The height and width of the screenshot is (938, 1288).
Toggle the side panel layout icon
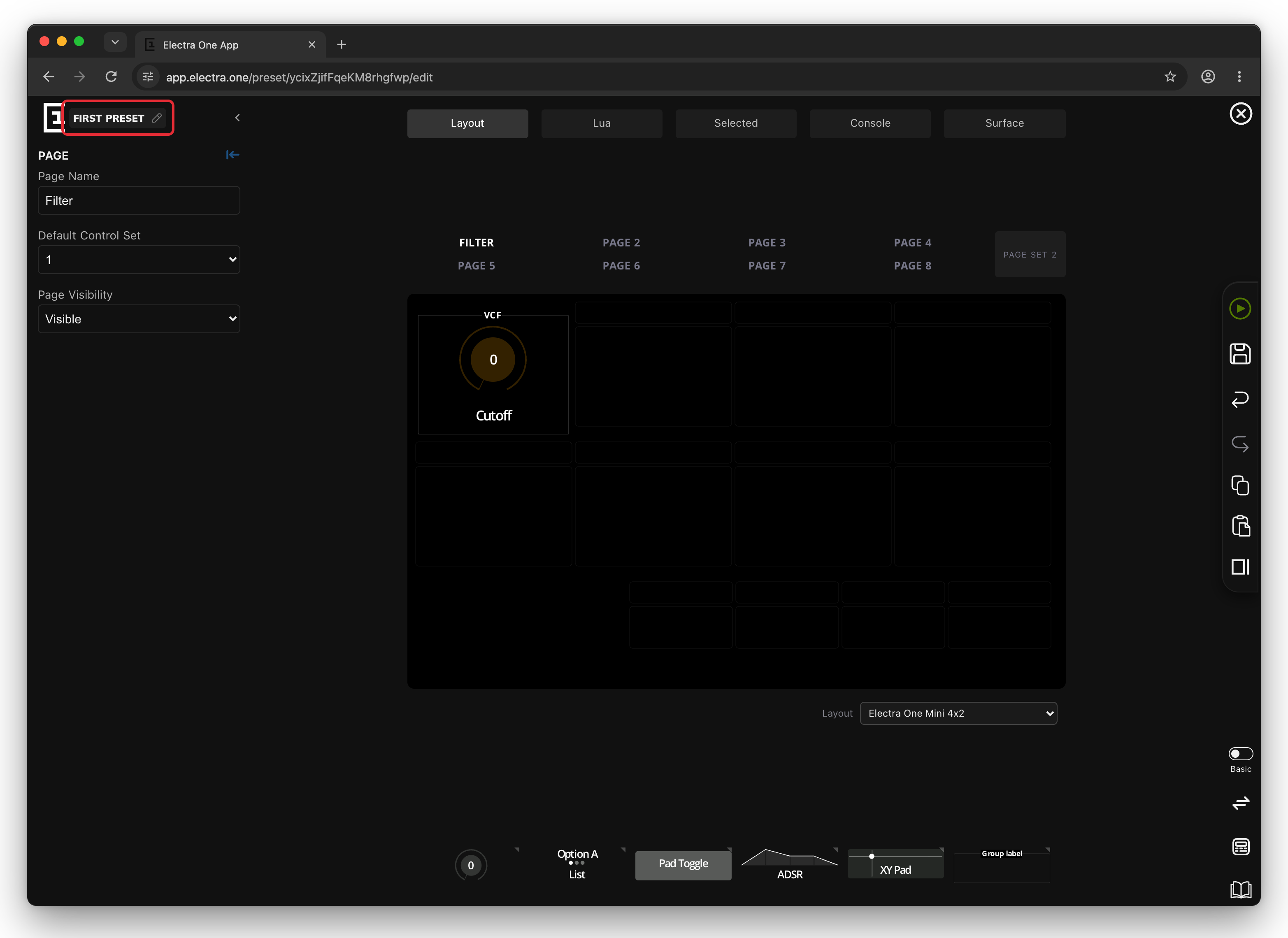[1240, 567]
